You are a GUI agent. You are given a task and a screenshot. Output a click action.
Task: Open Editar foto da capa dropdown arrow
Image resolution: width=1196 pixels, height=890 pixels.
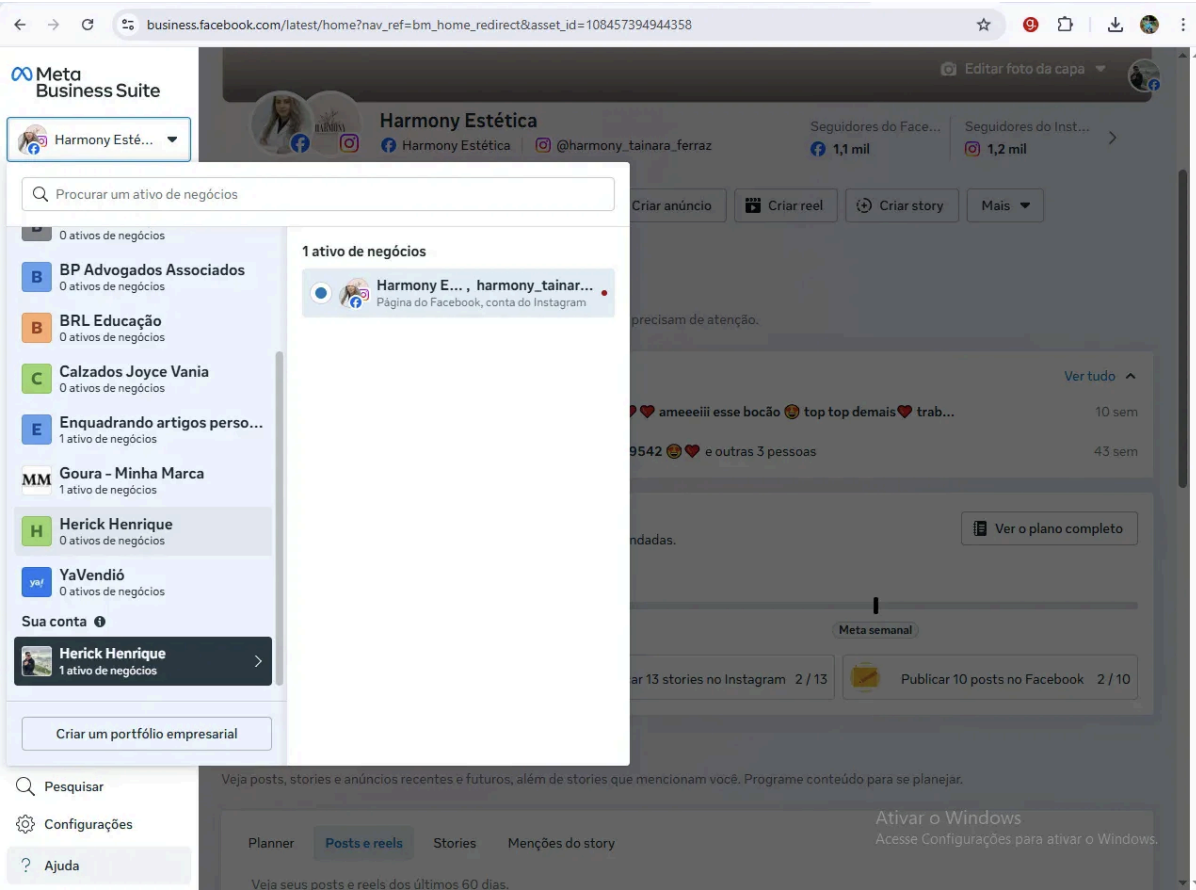tap(1101, 69)
